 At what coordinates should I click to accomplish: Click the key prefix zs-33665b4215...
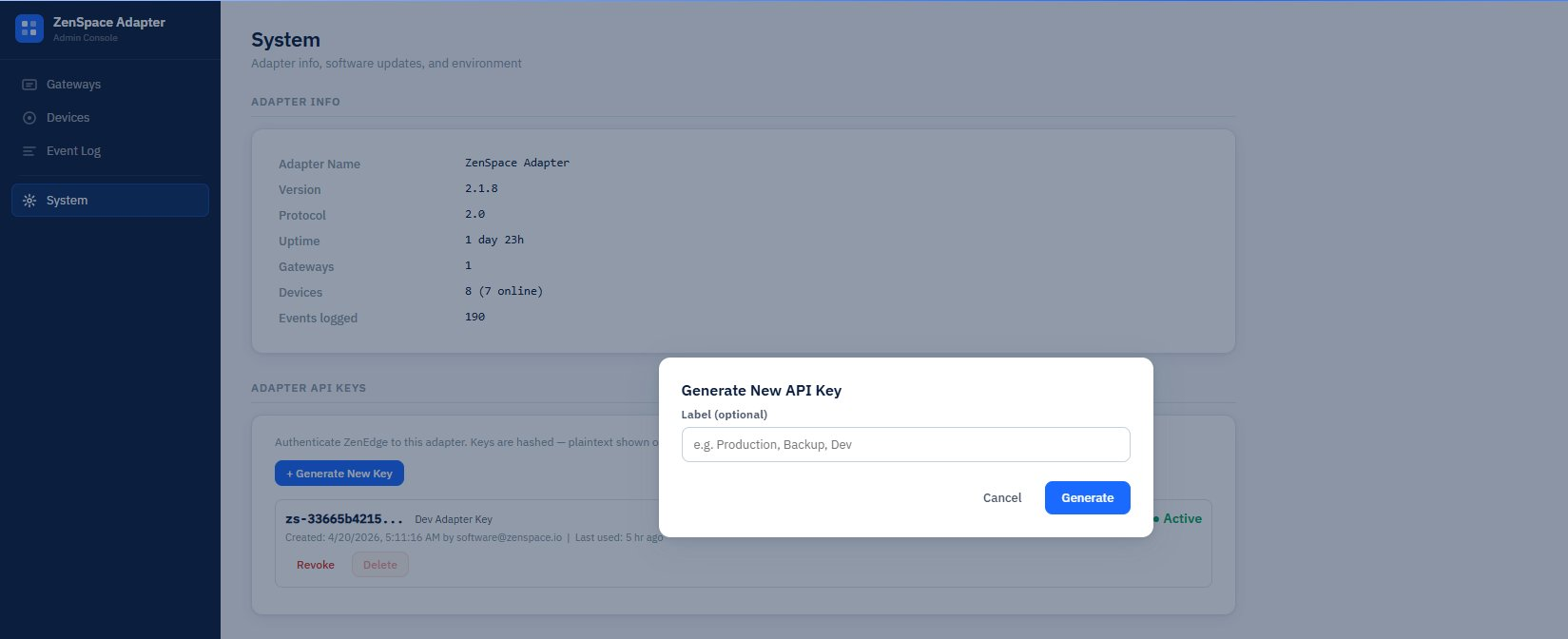344,519
